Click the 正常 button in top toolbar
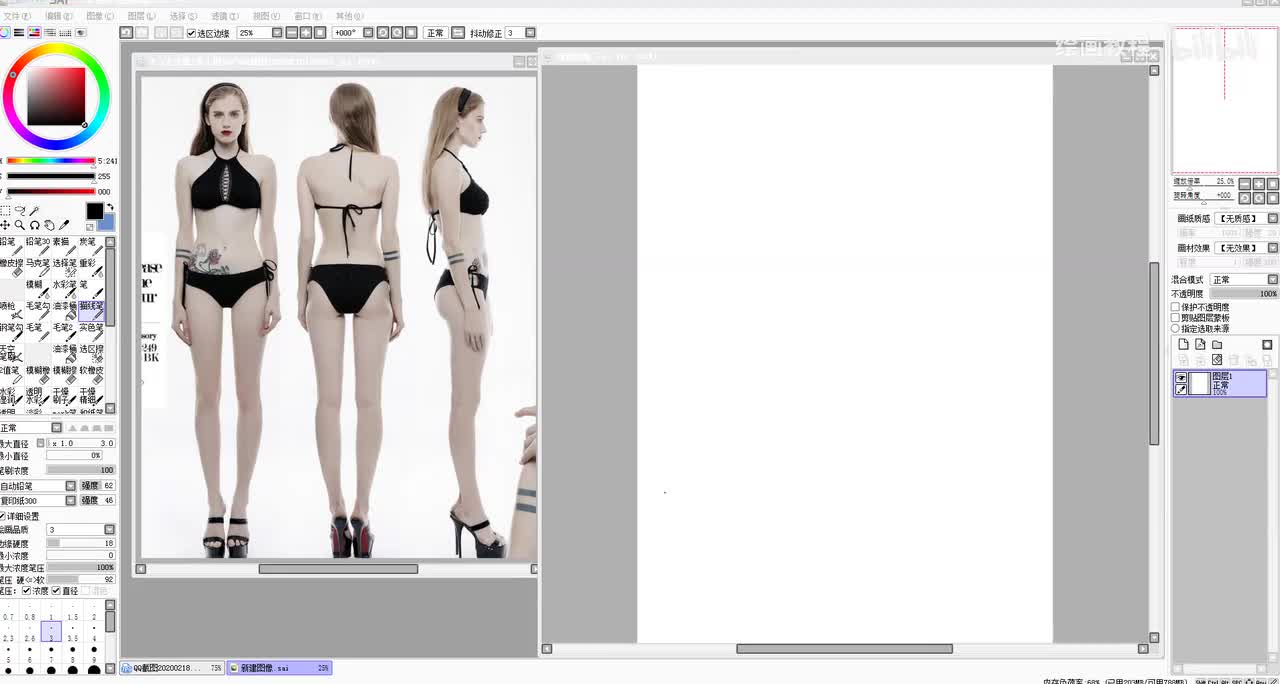Image resolution: width=1280 pixels, height=684 pixels. click(435, 33)
